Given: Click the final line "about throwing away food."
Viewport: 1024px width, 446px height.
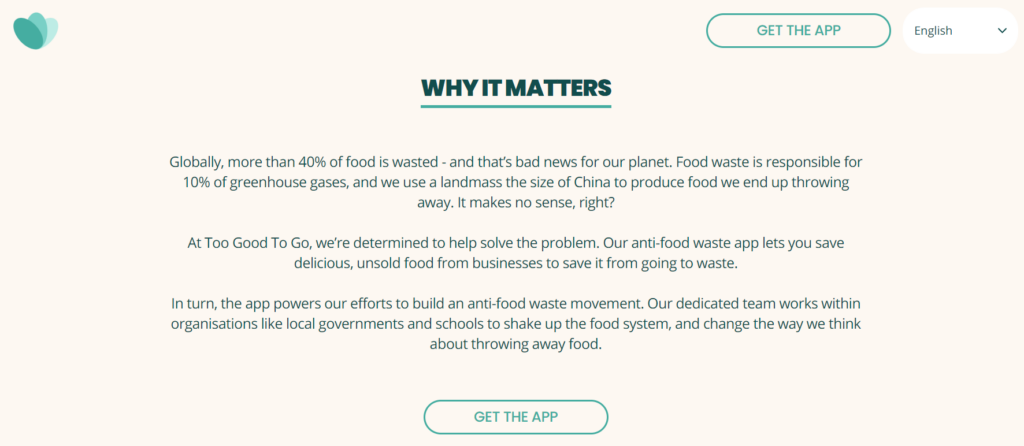Looking at the screenshot, I should [515, 345].
